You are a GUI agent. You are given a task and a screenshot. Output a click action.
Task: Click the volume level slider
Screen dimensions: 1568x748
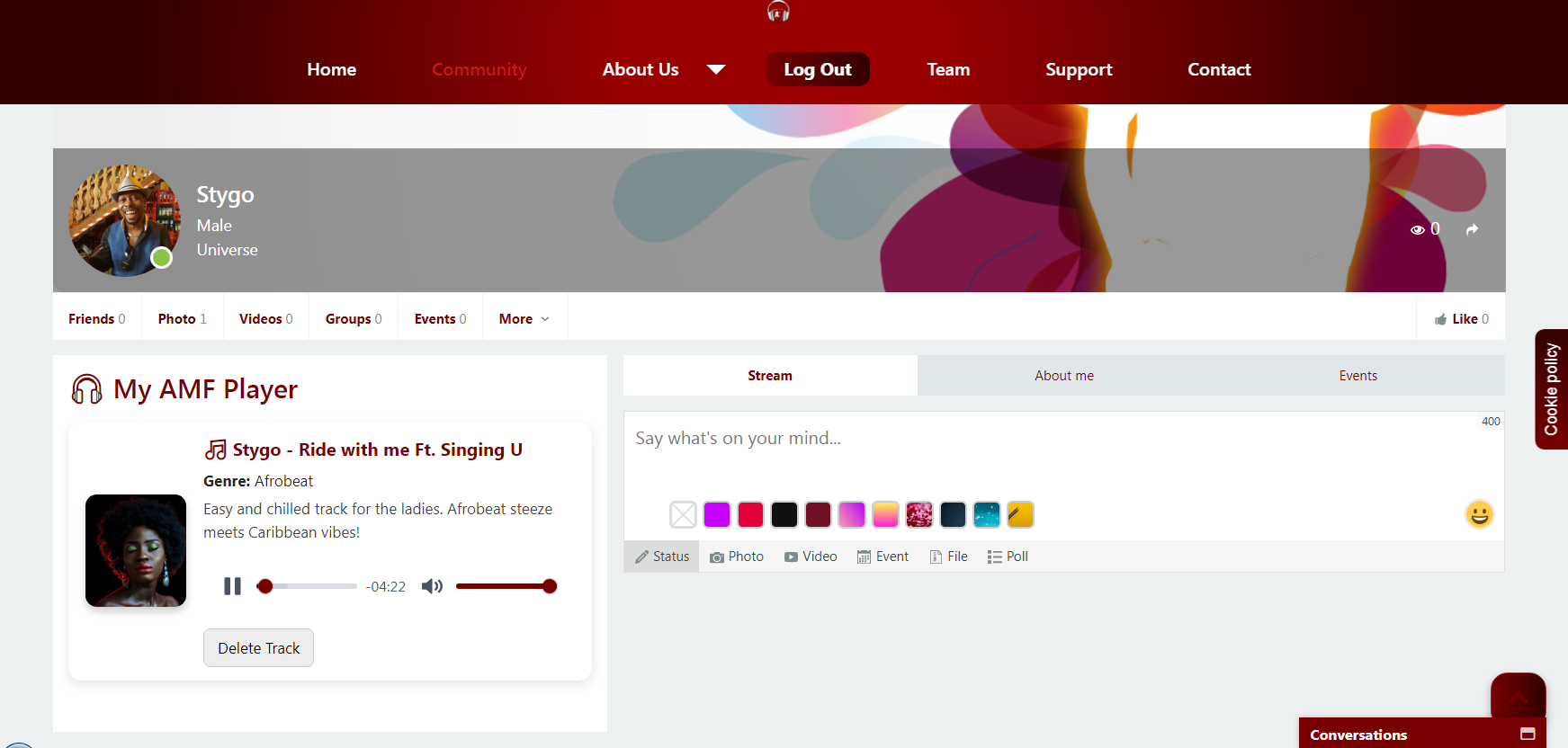pos(506,586)
